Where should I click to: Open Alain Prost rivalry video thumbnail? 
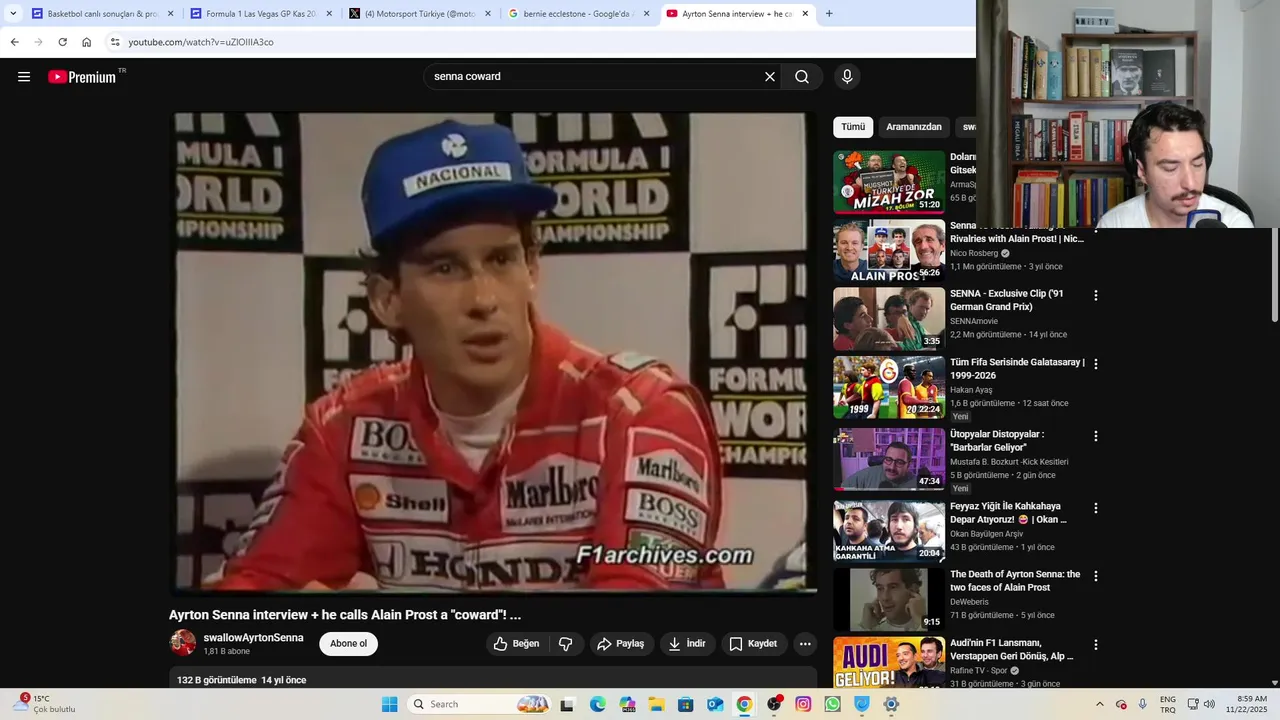point(889,251)
